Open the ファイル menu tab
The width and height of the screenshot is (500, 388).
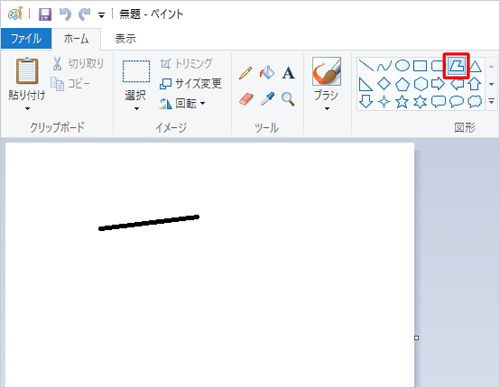coord(26,39)
